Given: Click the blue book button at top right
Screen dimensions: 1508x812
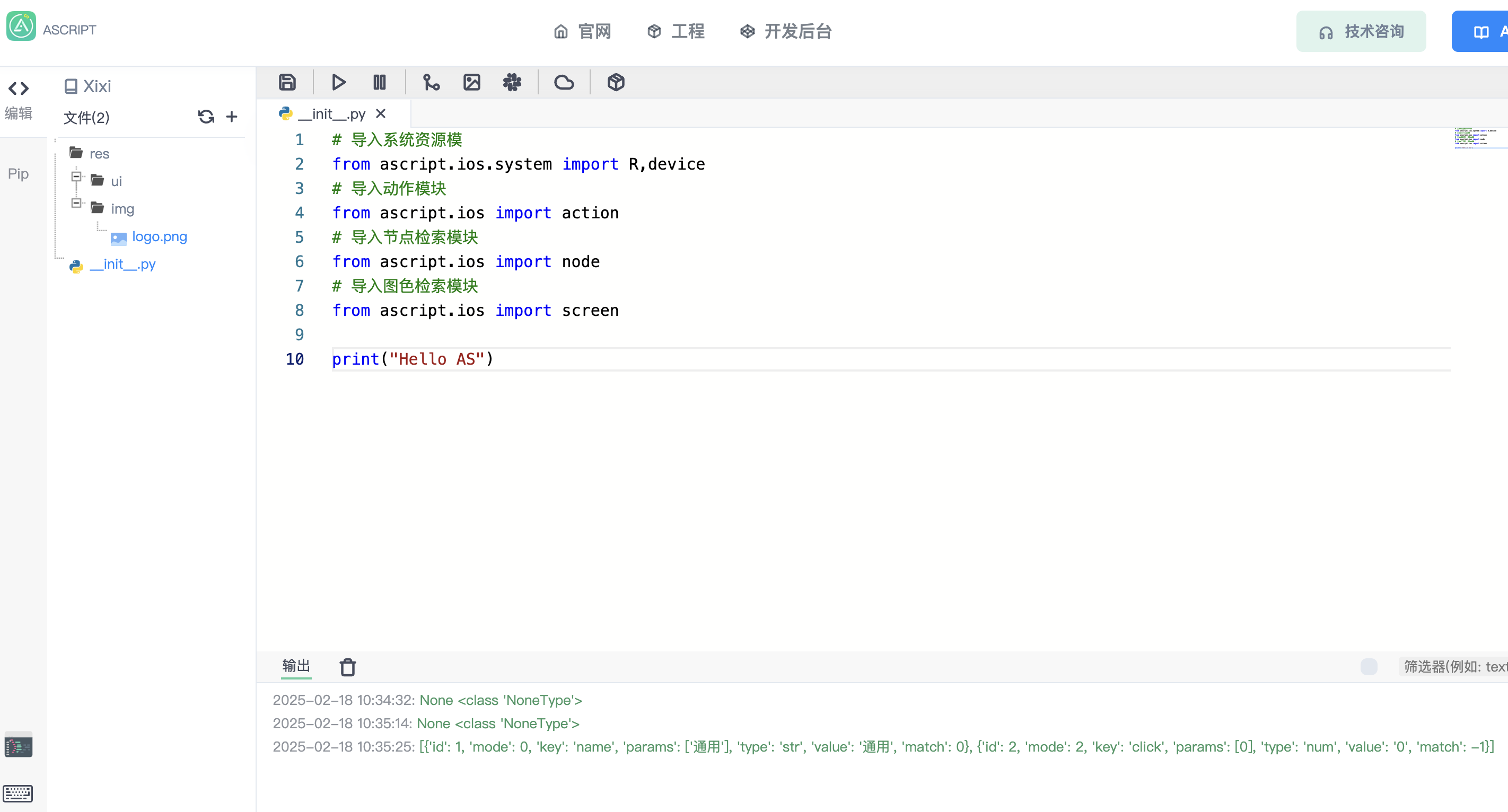Looking at the screenshot, I should (x=1480, y=32).
